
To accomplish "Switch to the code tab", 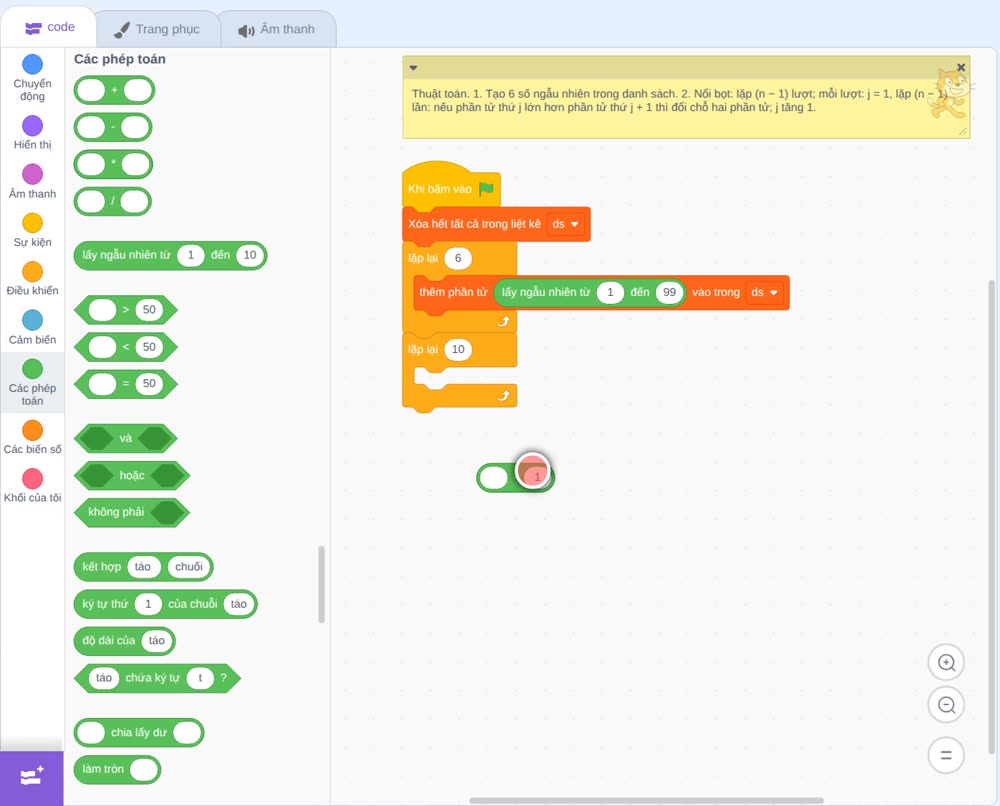I will 49,27.
